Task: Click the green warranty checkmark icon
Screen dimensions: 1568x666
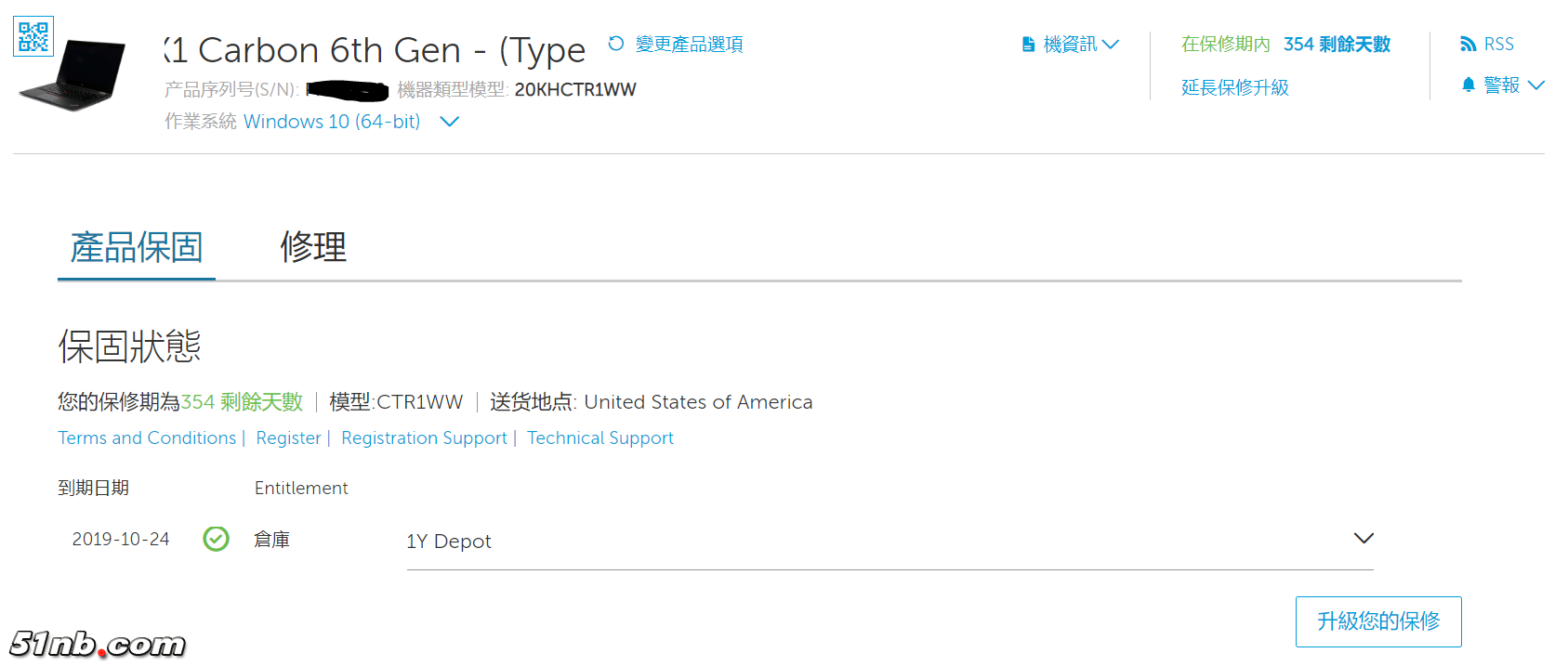Action: click(216, 539)
